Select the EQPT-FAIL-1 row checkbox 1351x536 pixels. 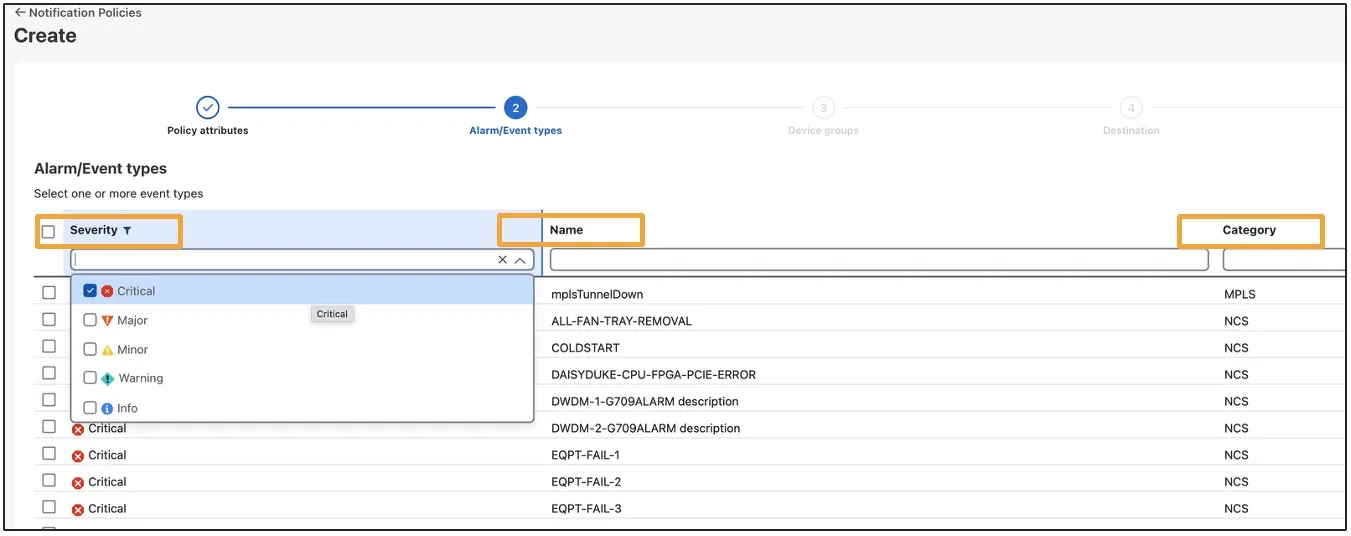point(49,453)
